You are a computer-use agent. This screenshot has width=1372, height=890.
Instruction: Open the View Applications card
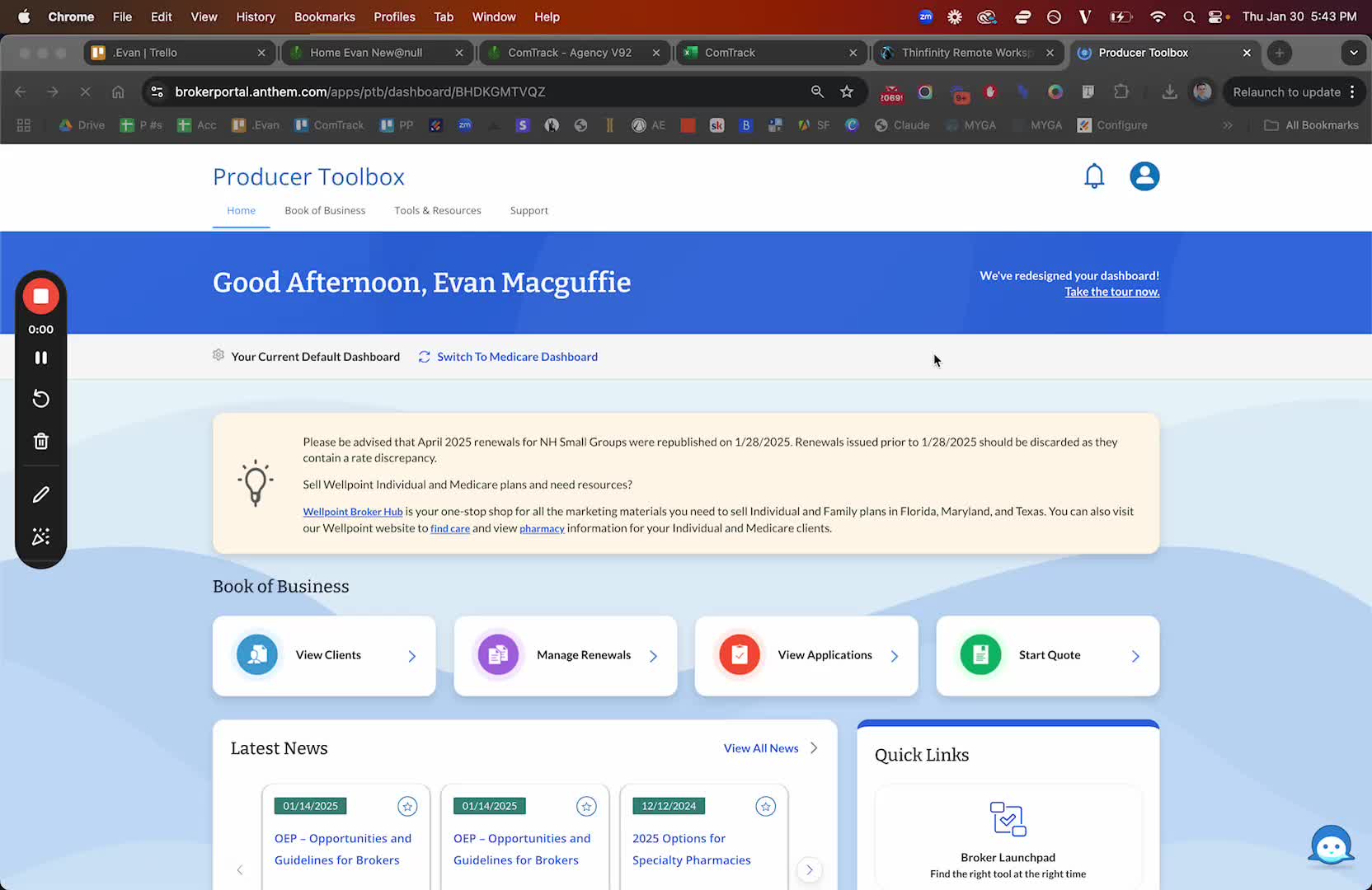pyautogui.click(x=806, y=656)
